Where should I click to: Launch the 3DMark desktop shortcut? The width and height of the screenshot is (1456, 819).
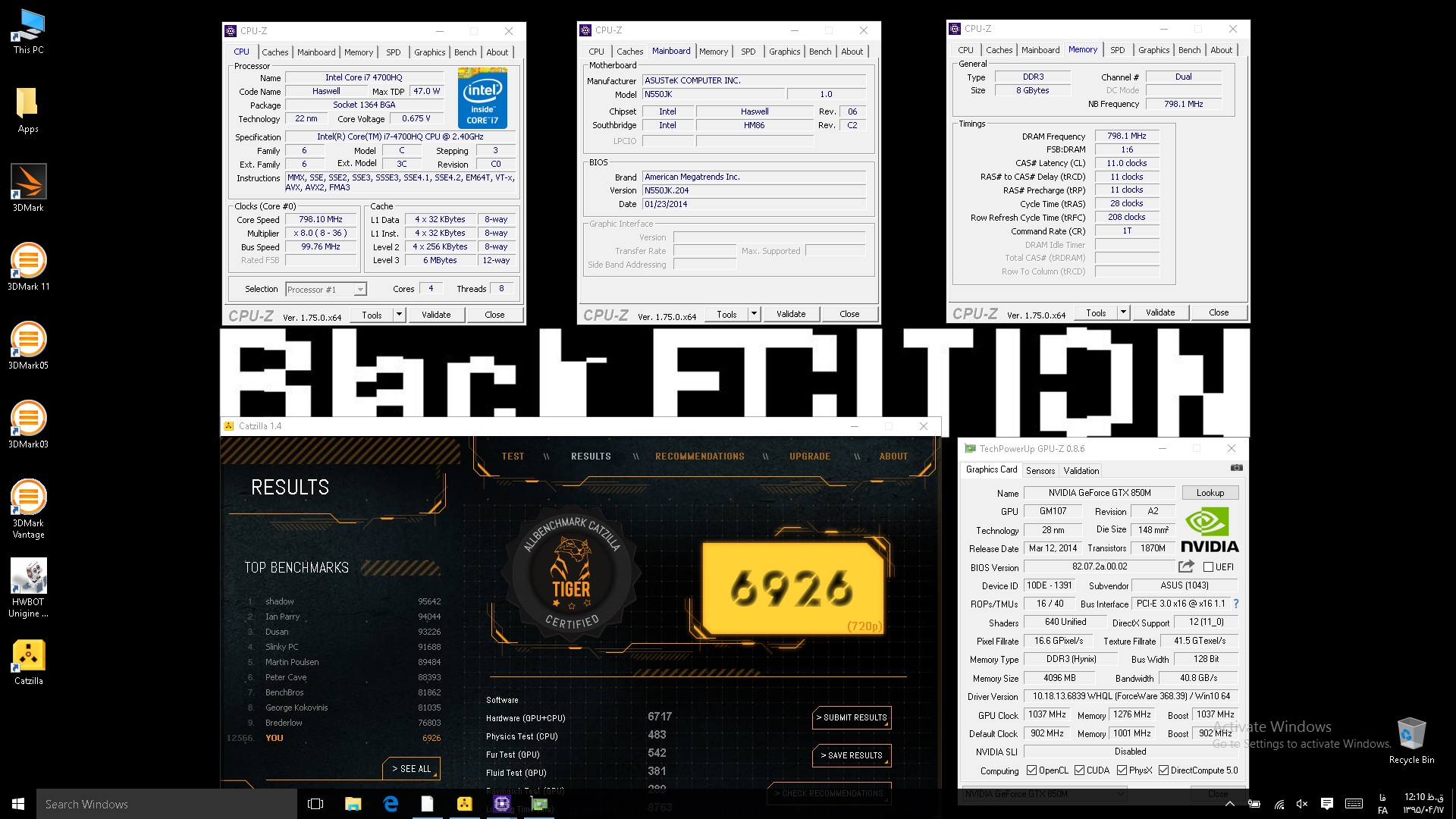pos(28,188)
